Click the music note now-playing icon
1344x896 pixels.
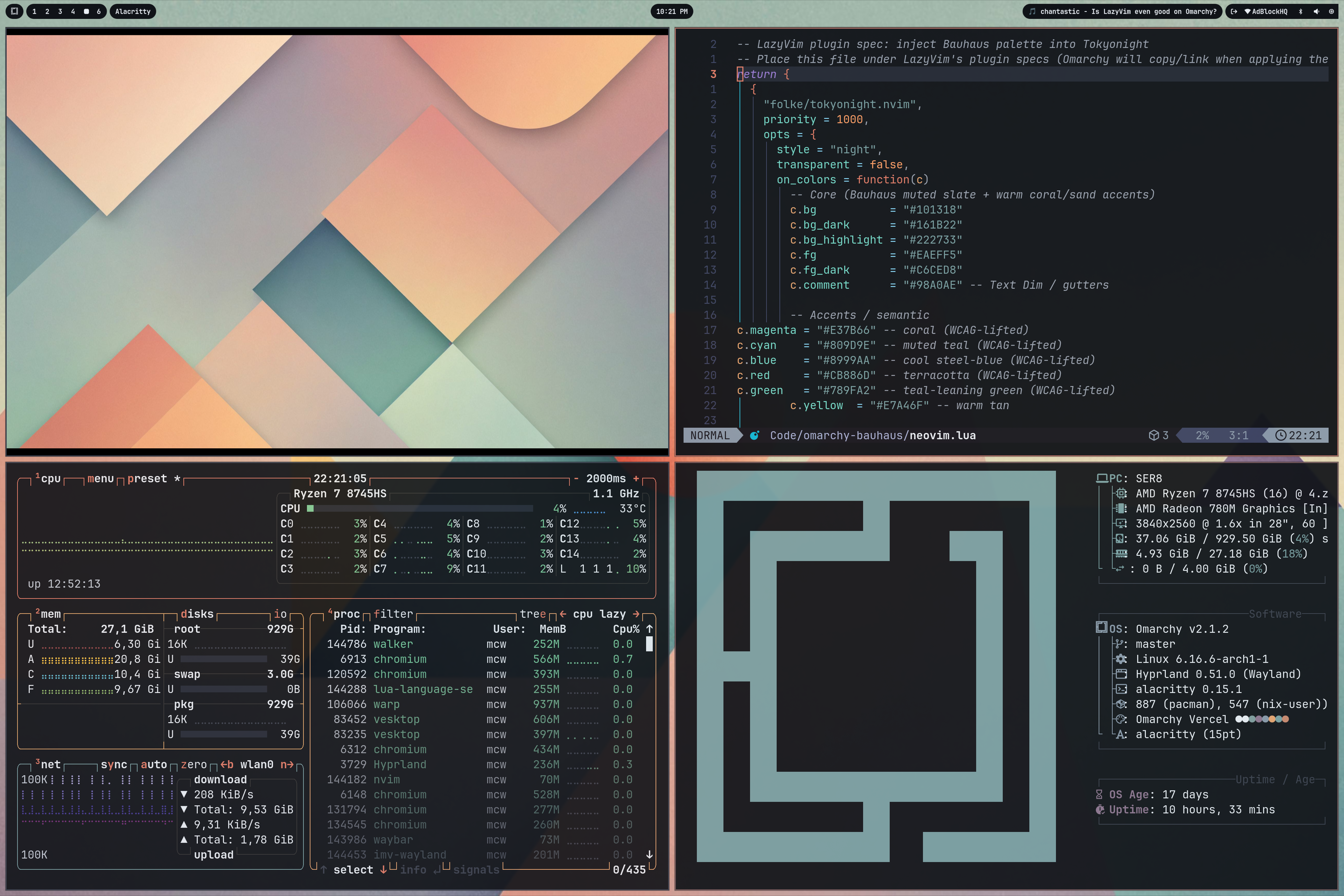coord(1032,12)
